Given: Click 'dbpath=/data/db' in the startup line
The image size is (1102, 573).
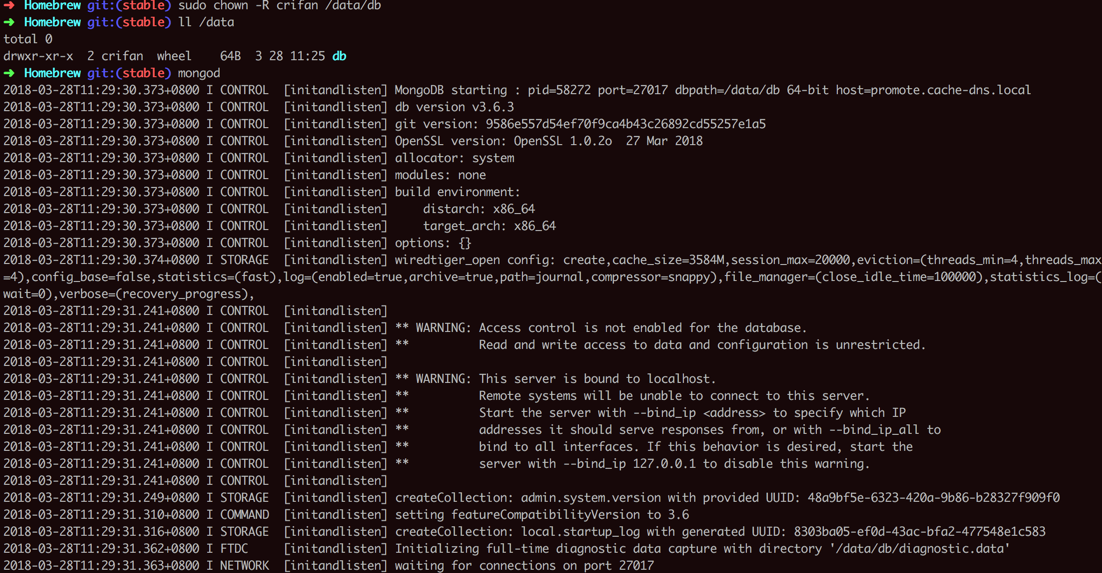Looking at the screenshot, I should [x=727, y=90].
